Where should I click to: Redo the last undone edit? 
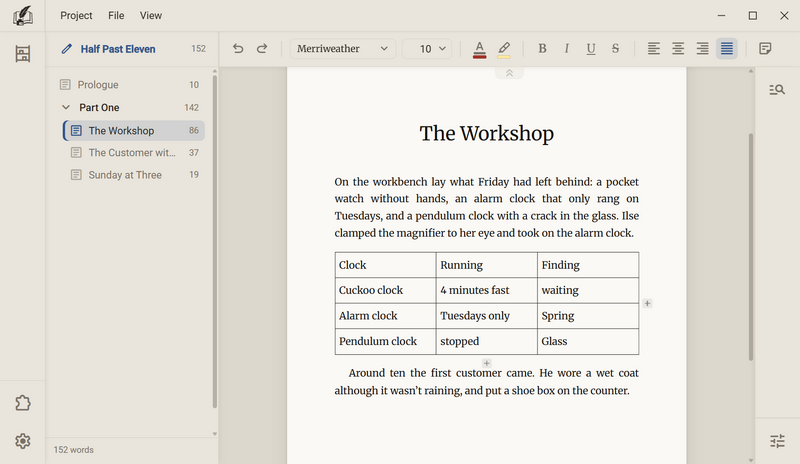click(262, 48)
